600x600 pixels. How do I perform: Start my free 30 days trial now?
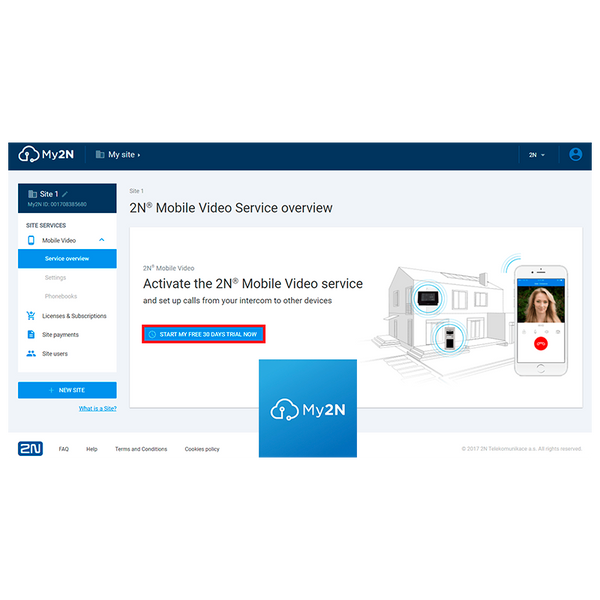(x=203, y=334)
